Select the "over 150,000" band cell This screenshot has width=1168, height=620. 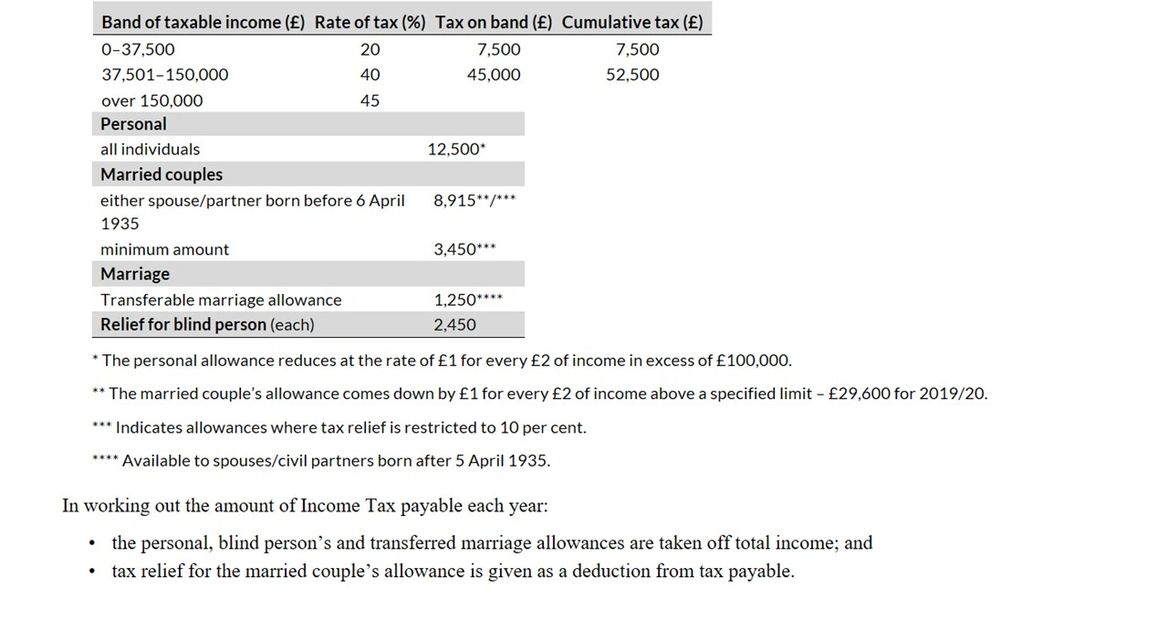click(x=152, y=101)
